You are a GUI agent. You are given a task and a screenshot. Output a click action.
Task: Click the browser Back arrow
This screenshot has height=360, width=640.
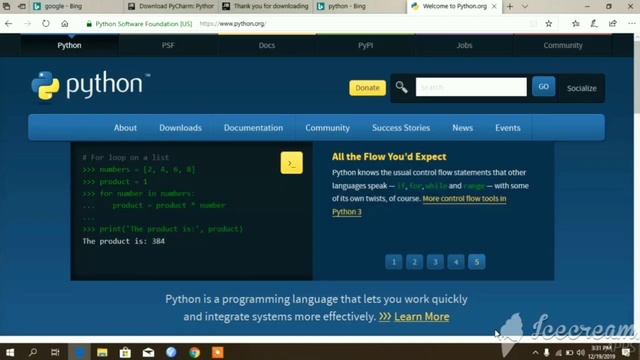[9, 24]
